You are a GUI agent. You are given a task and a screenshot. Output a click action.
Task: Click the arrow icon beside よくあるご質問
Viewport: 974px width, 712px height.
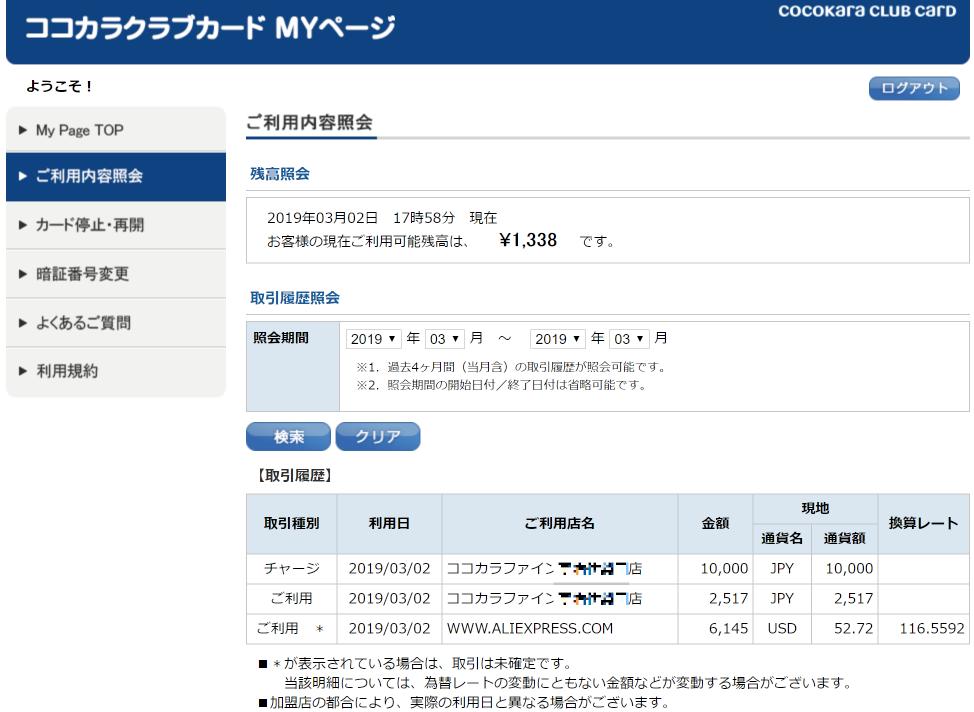[x=23, y=322]
